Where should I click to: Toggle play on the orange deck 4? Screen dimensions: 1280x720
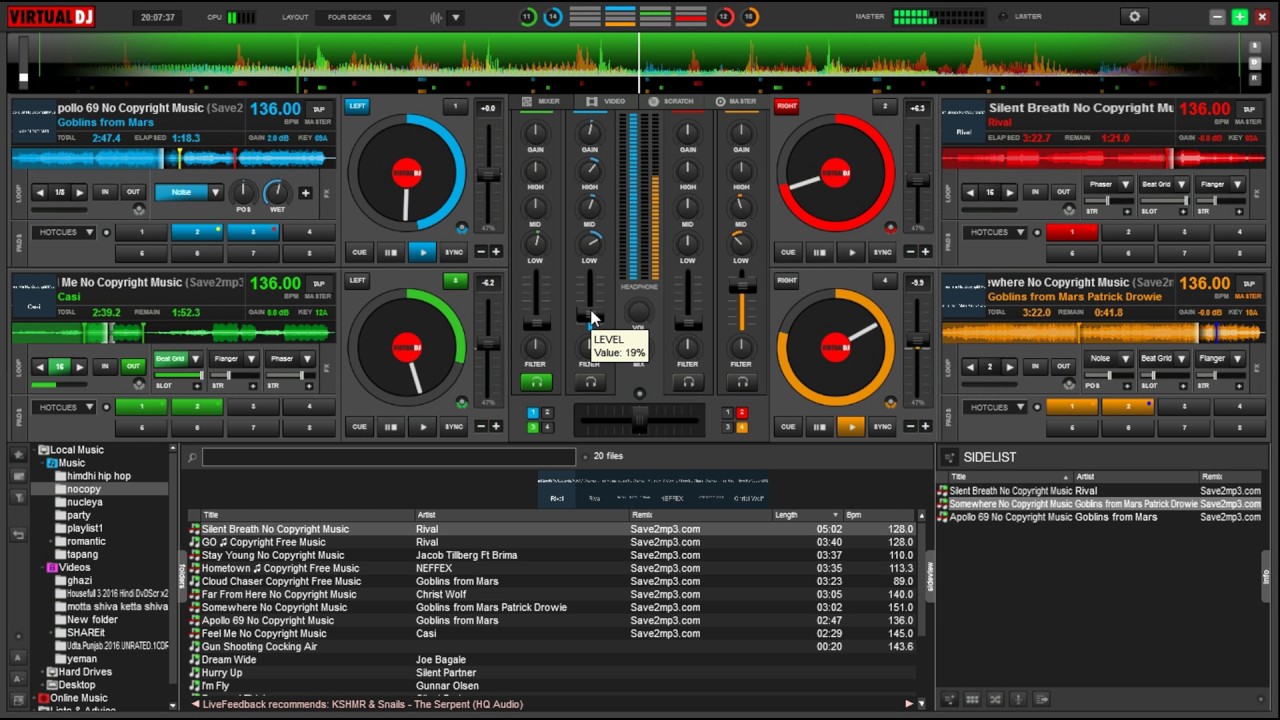pos(851,427)
